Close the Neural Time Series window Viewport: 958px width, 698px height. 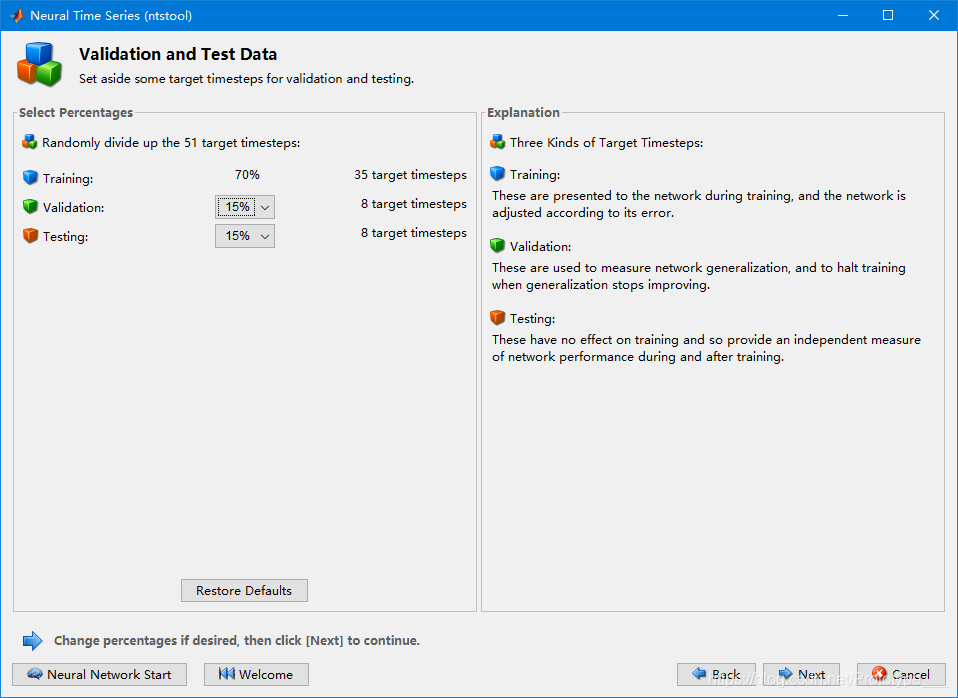click(x=934, y=15)
